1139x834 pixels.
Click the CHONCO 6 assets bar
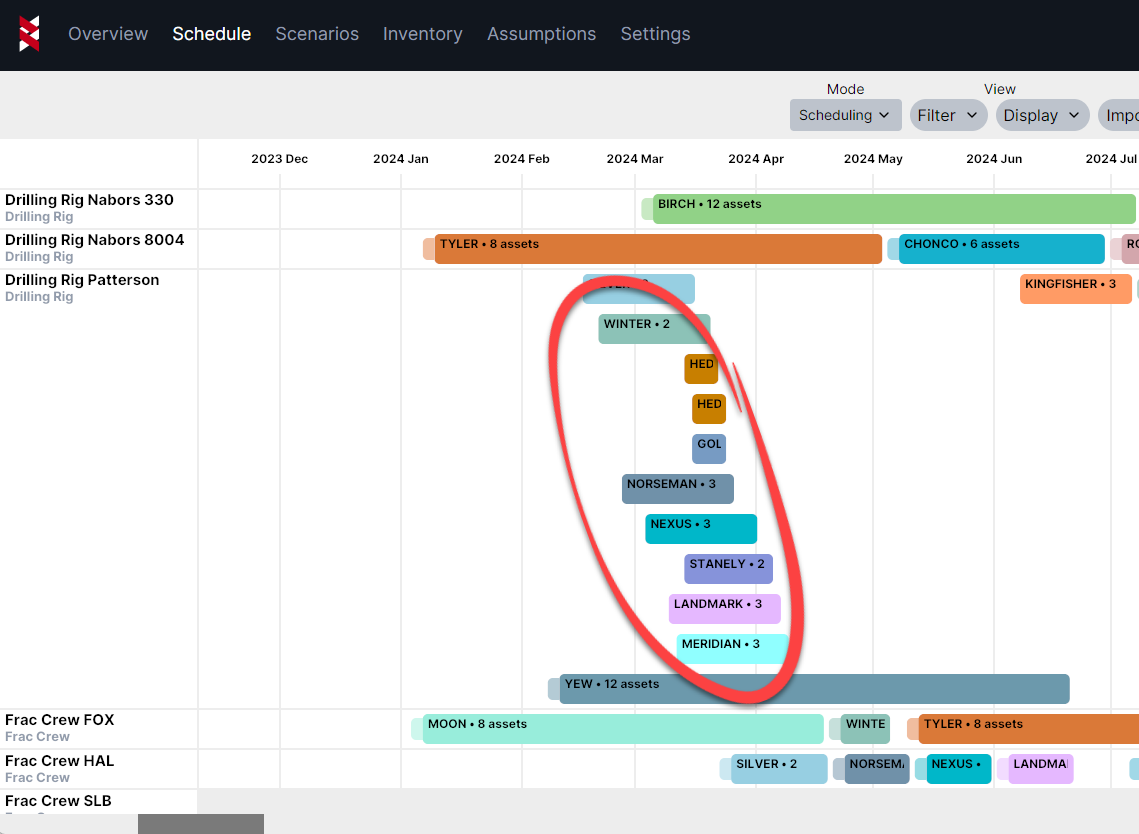tap(1000, 249)
